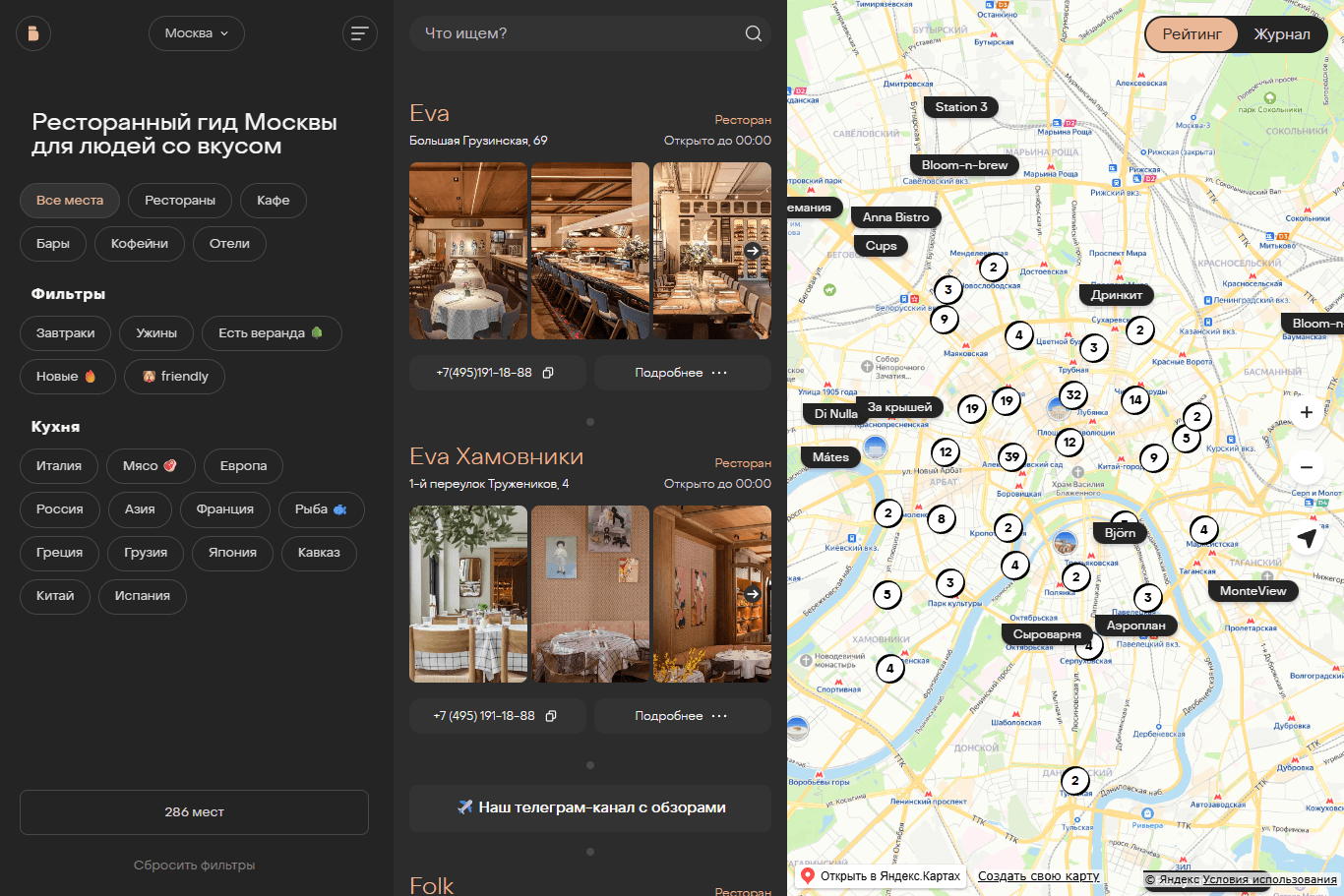Switch to the Журнал tab
The image size is (1344, 896).
[x=1281, y=34]
